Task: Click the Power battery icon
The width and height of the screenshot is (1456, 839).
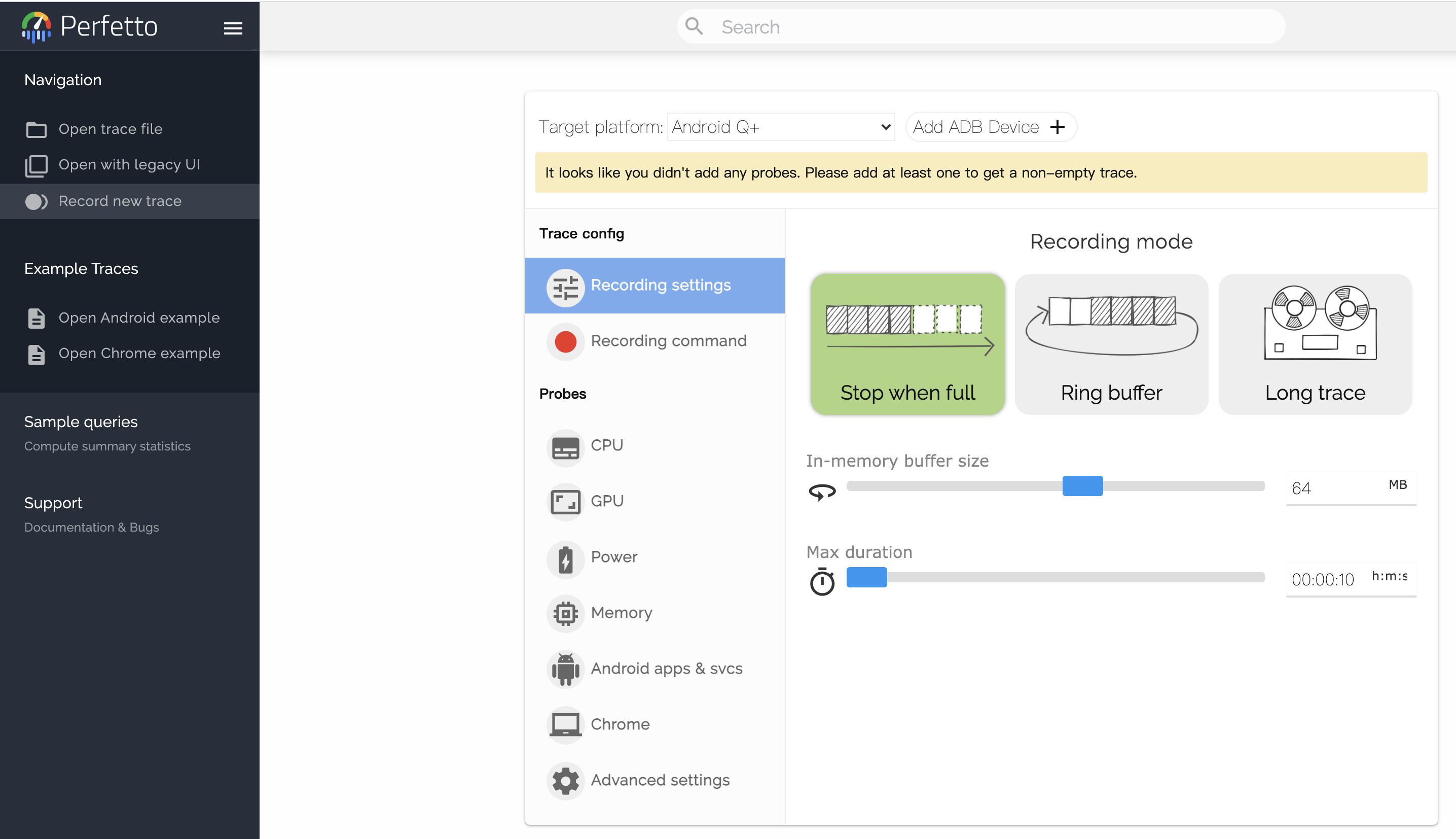Action: coord(565,558)
